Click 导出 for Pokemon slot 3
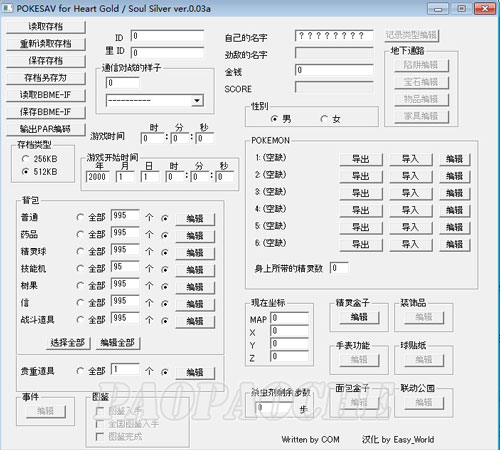Viewport: 500px width, 450px height. tap(361, 193)
